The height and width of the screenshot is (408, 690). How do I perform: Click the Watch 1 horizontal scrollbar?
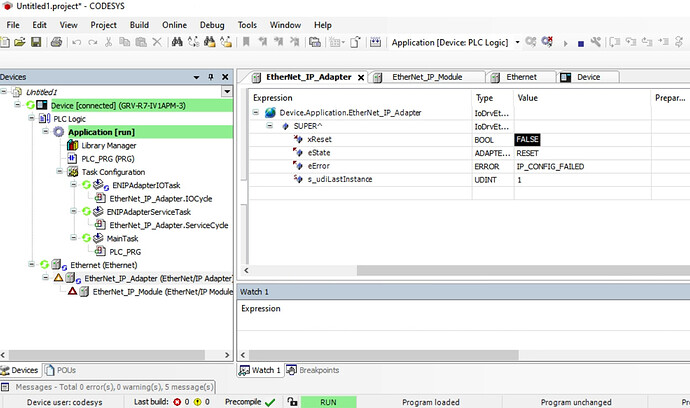(x=384, y=355)
